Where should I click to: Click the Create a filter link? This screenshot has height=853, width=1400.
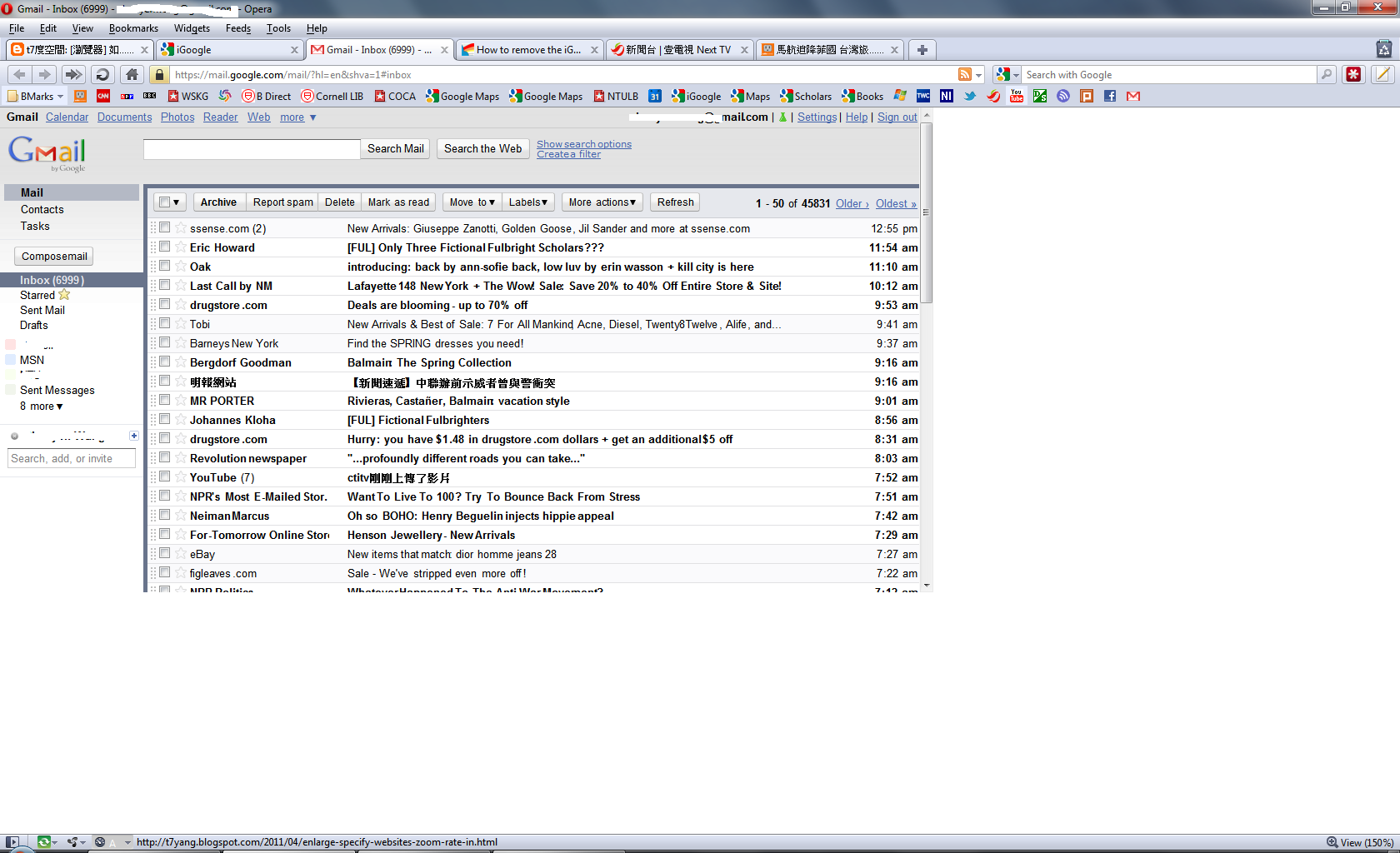point(568,155)
